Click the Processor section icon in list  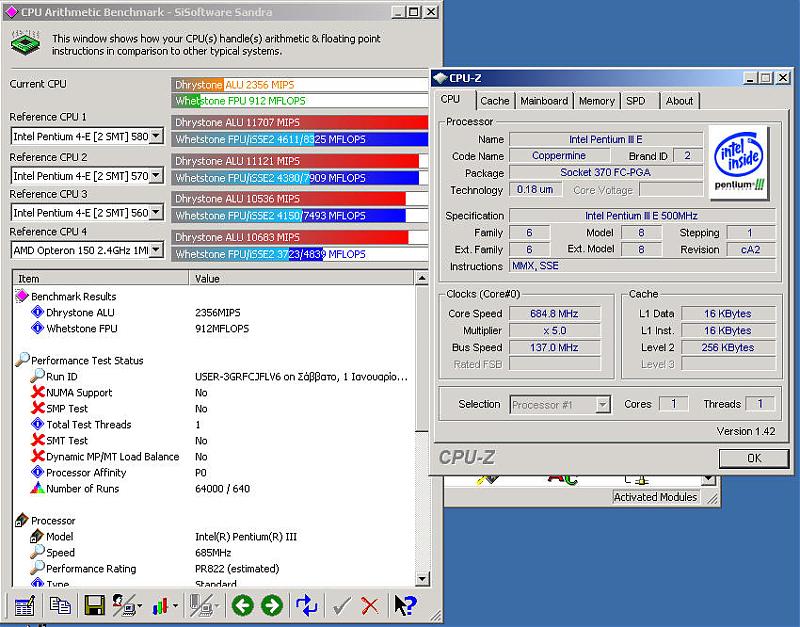tap(22, 520)
